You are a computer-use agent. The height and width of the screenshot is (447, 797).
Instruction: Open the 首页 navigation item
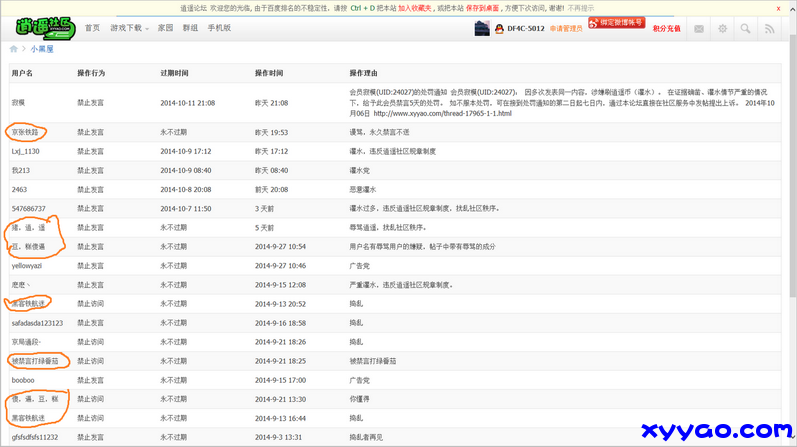(92, 28)
